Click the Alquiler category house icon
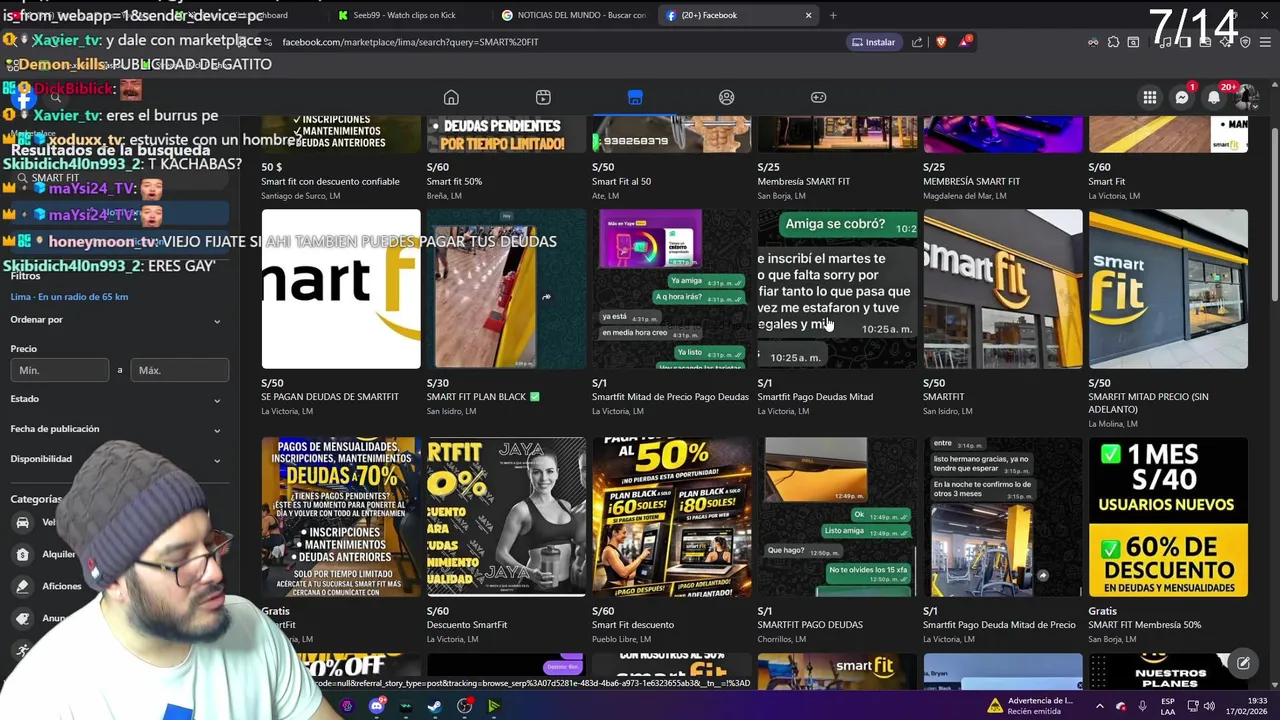Screen dimensions: 1280x720 coord(22,554)
